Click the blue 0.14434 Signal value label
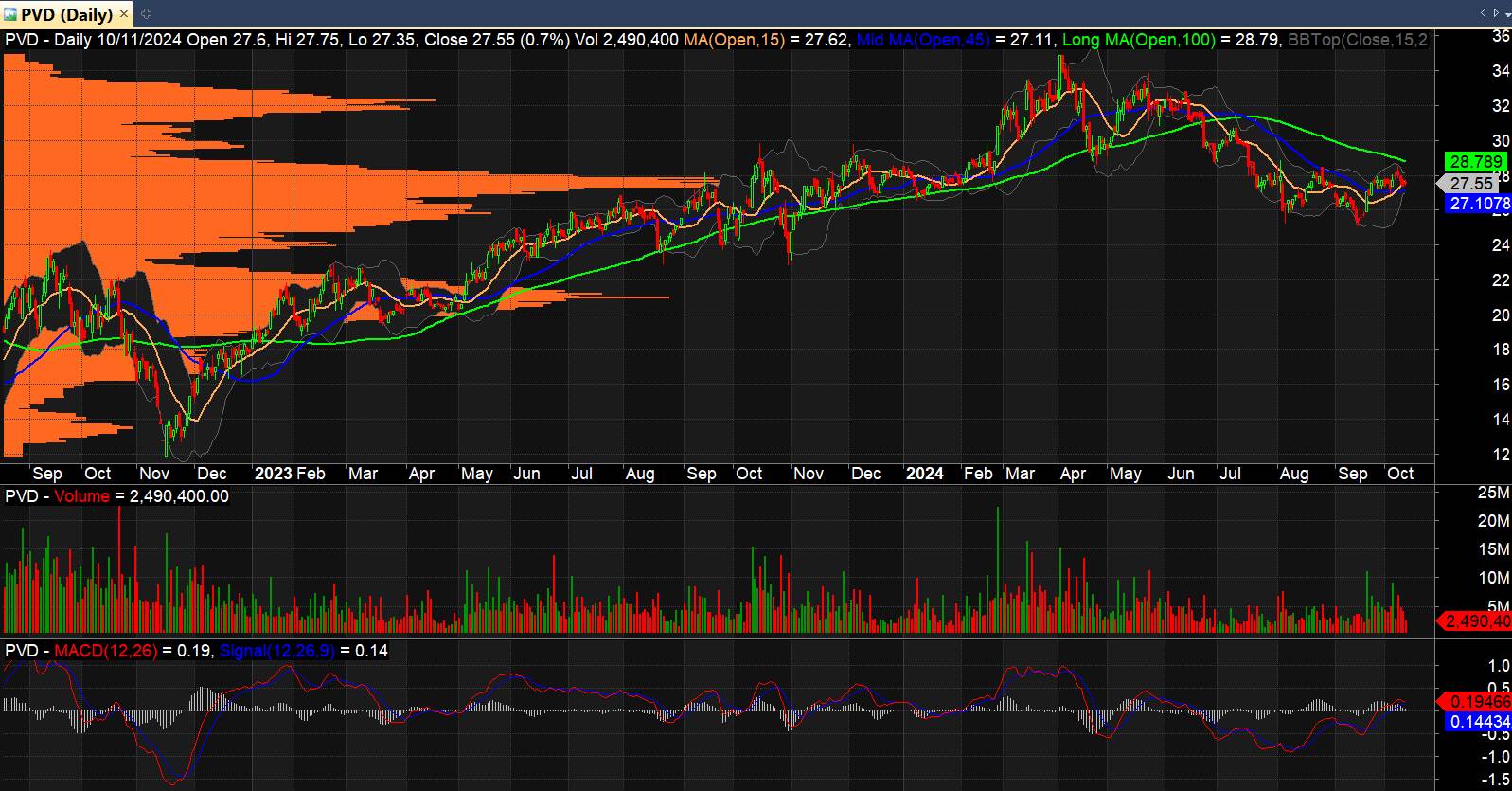 [1477, 722]
